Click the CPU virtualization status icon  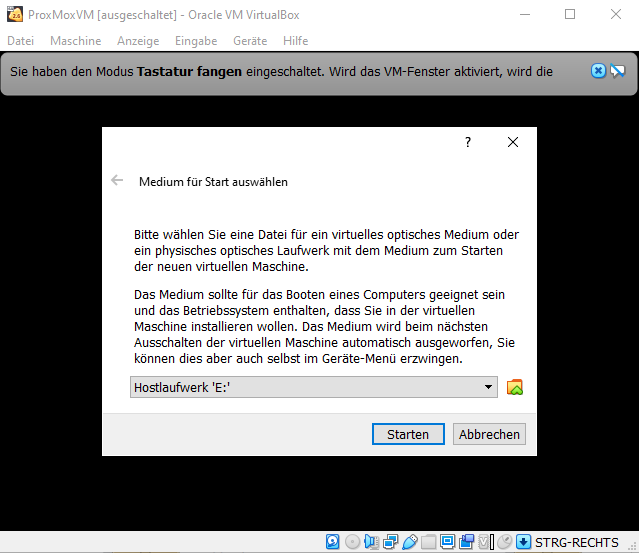click(x=486, y=542)
